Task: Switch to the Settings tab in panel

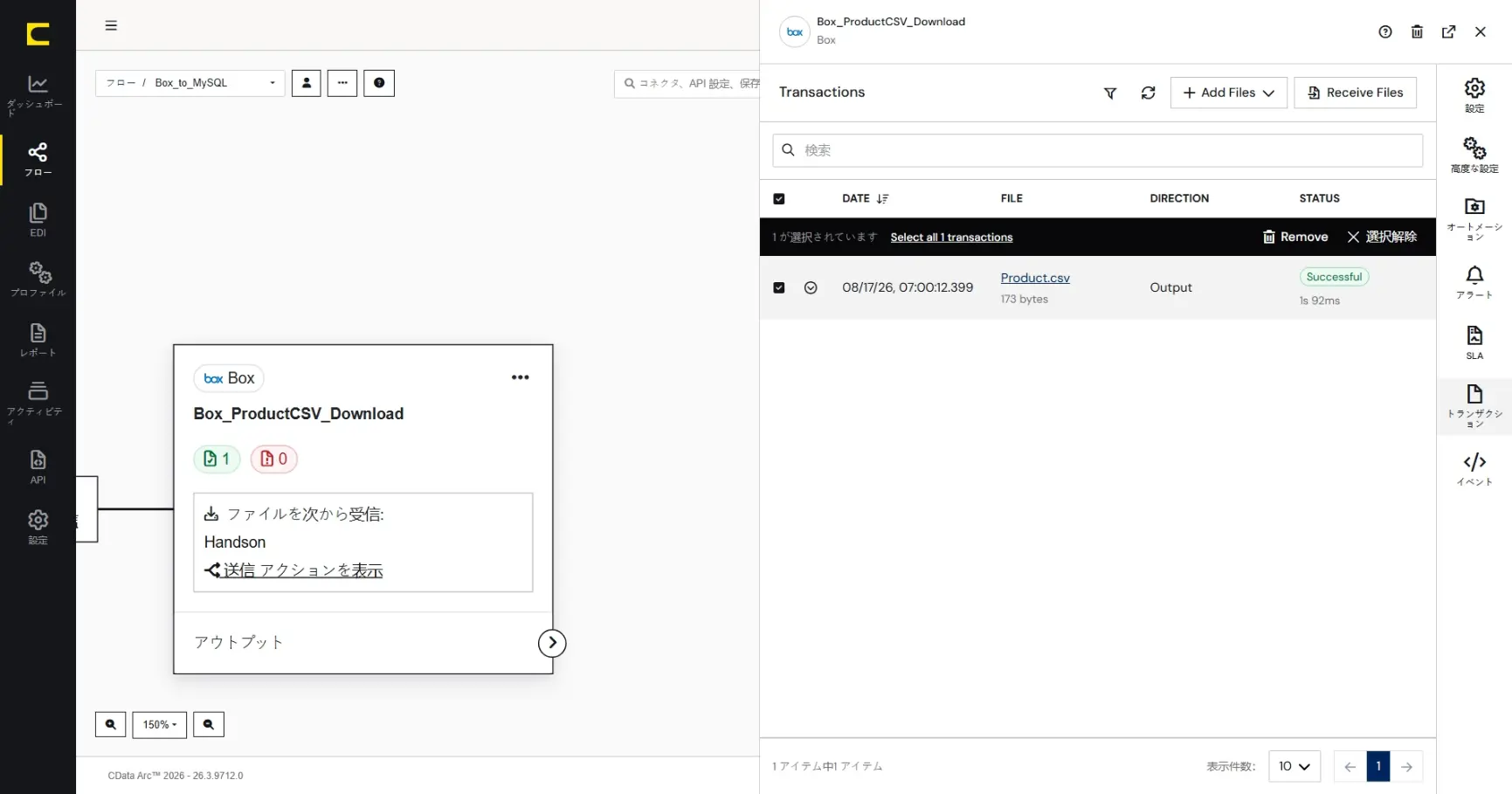Action: (x=1474, y=95)
